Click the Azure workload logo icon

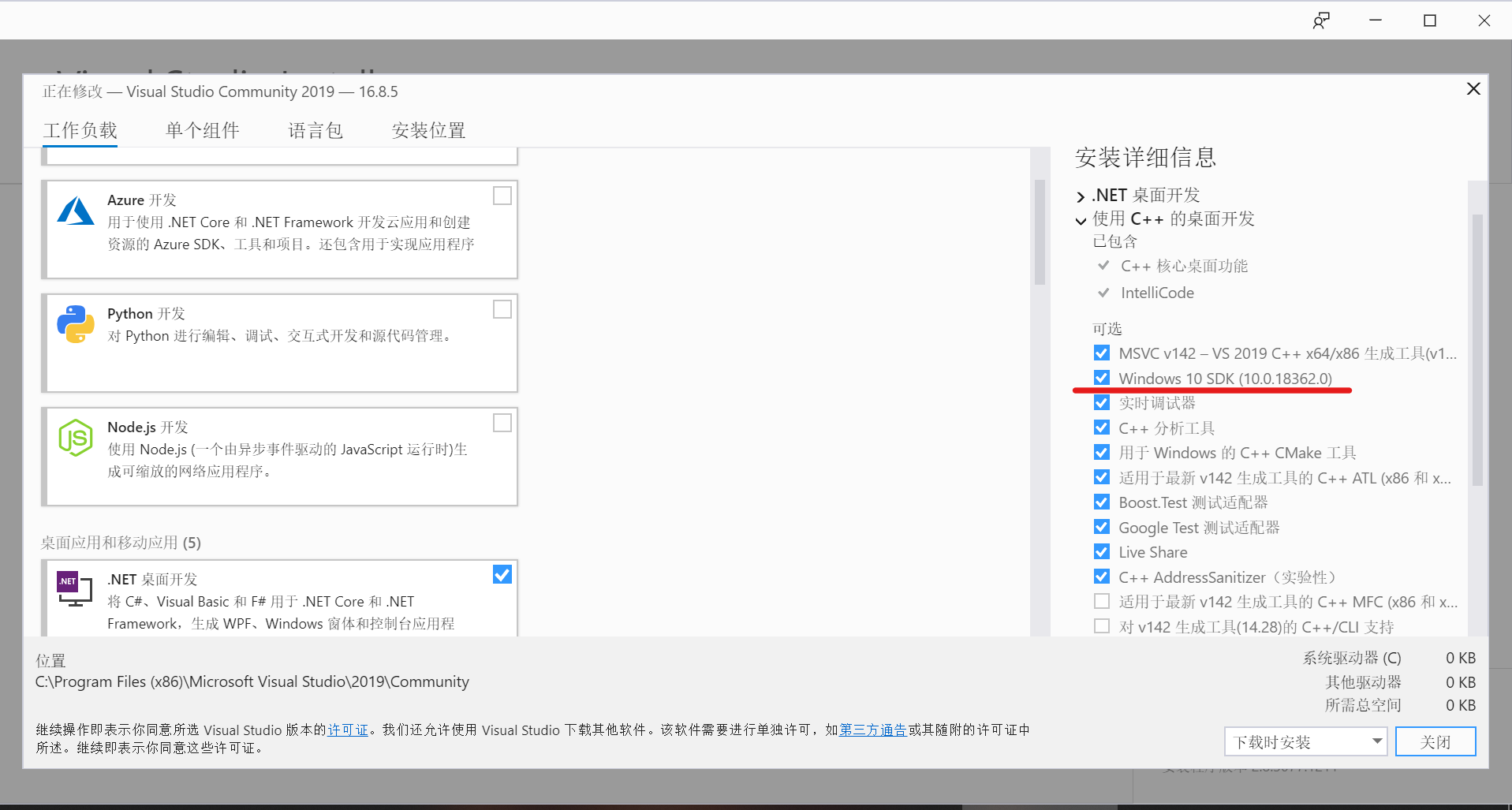76,211
